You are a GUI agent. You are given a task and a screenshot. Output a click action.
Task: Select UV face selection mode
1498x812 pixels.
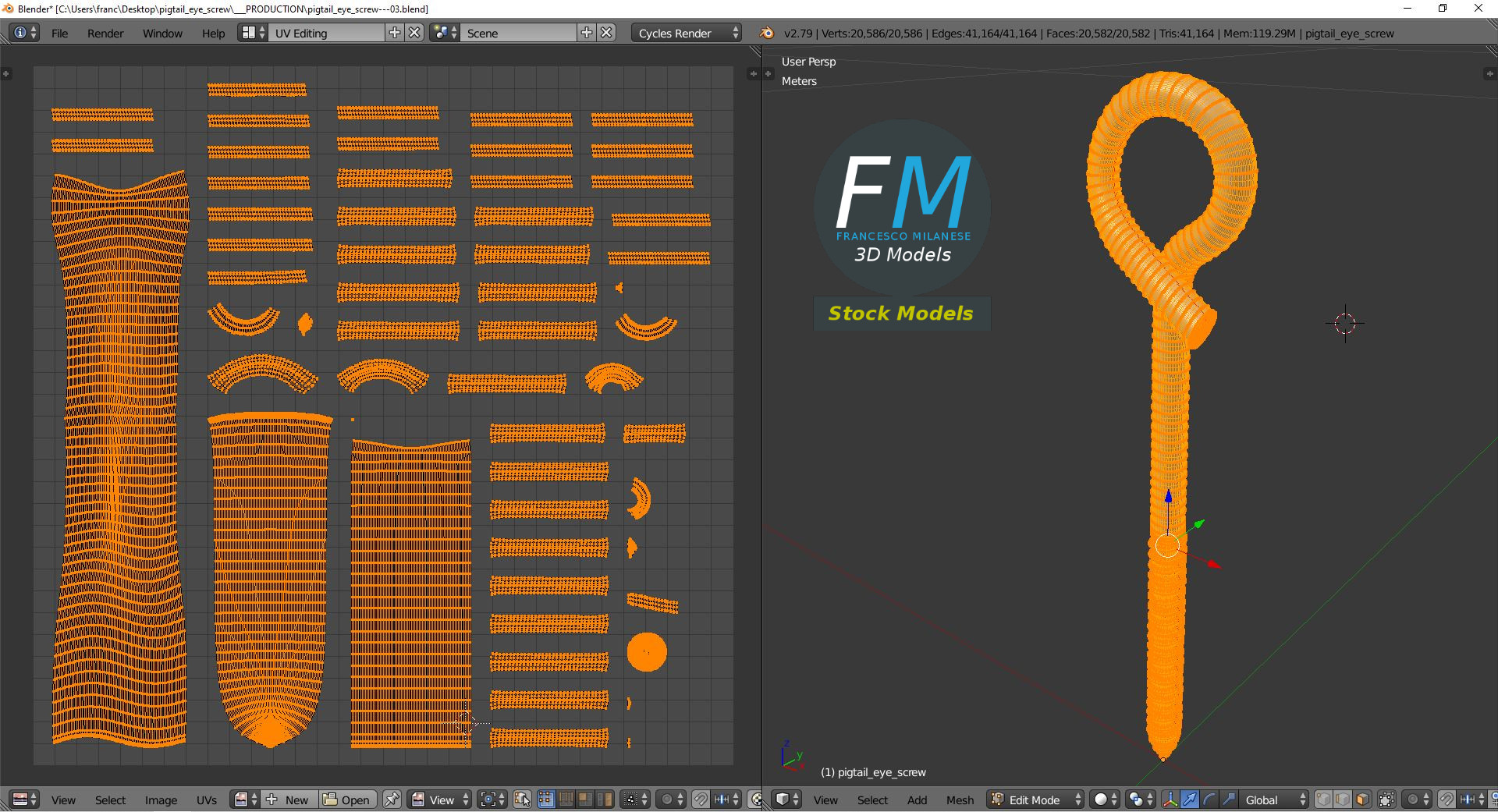[x=585, y=800]
